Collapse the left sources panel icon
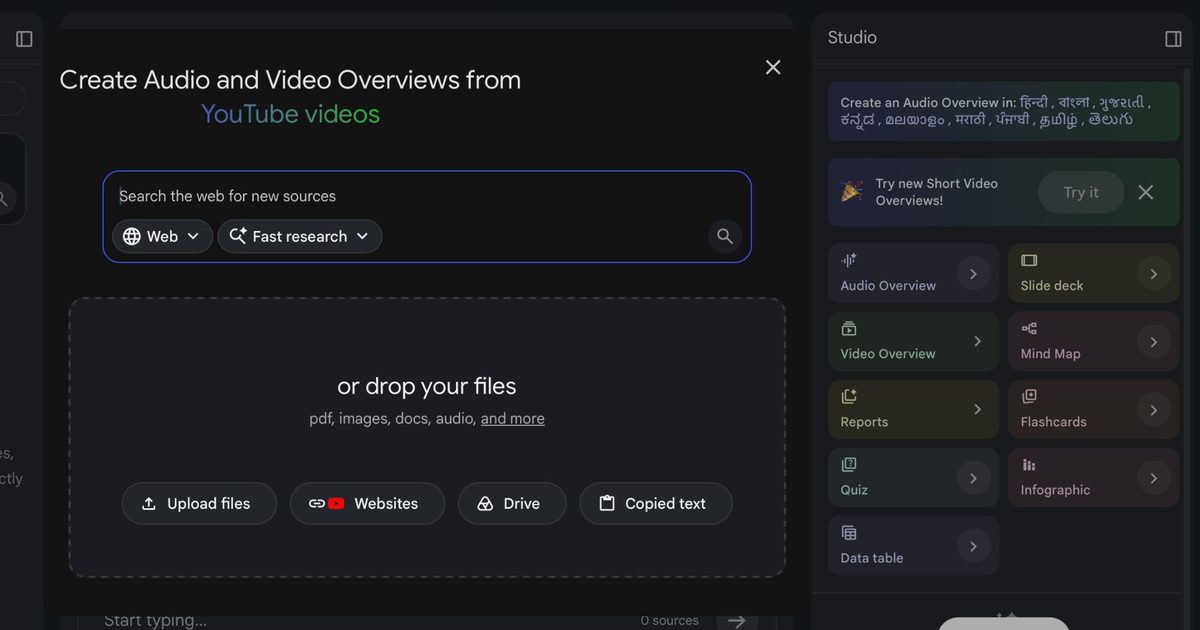1200x630 pixels. click(x=25, y=39)
